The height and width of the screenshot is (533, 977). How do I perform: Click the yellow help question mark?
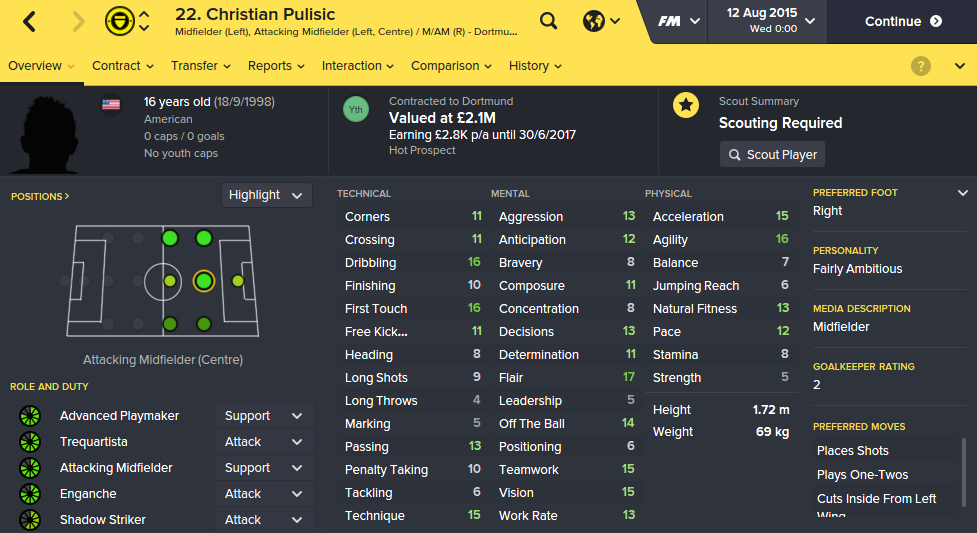point(921,66)
